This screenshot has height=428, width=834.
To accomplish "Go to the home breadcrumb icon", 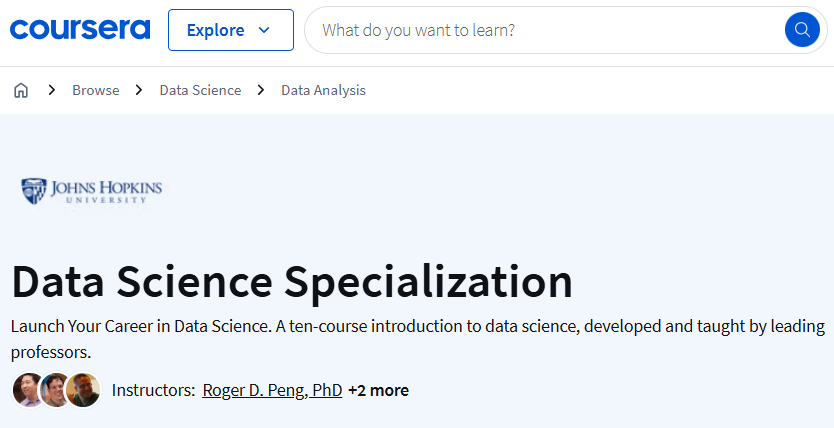I will click(21, 90).
